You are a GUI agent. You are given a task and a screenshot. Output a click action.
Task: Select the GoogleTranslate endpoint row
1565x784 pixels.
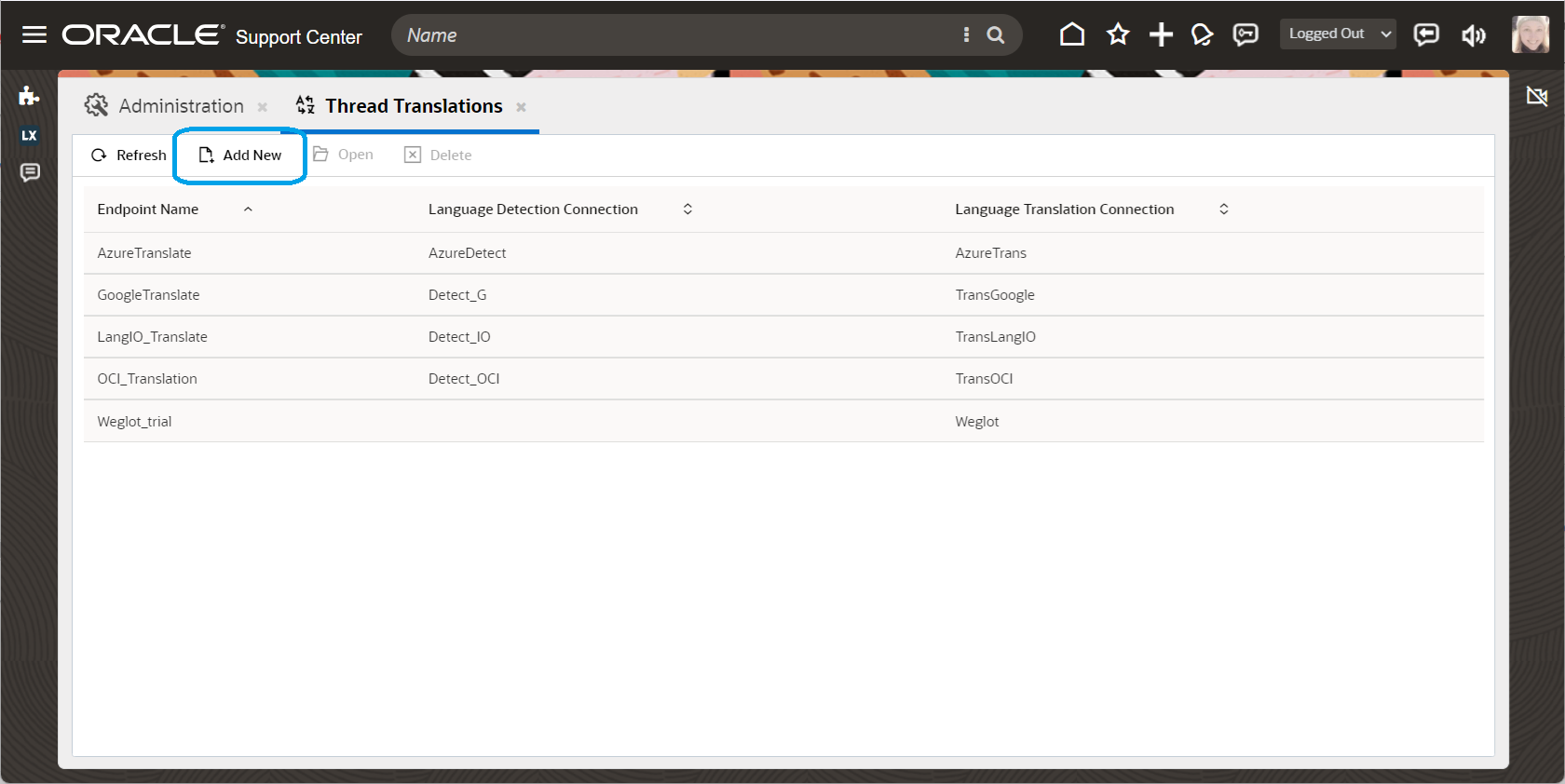tap(783, 295)
